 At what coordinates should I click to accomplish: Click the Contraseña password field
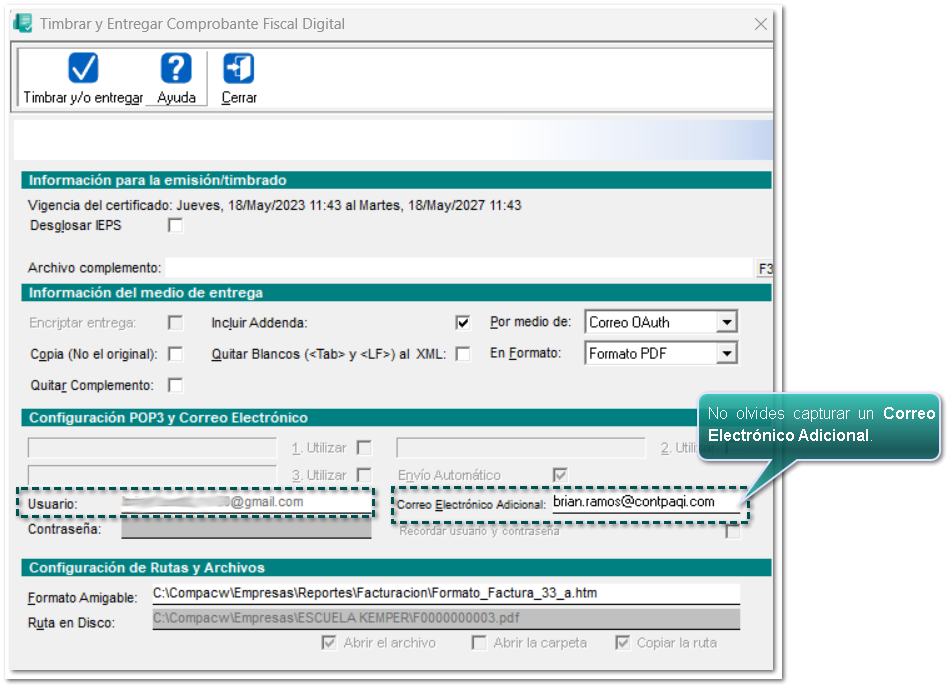(x=245, y=529)
